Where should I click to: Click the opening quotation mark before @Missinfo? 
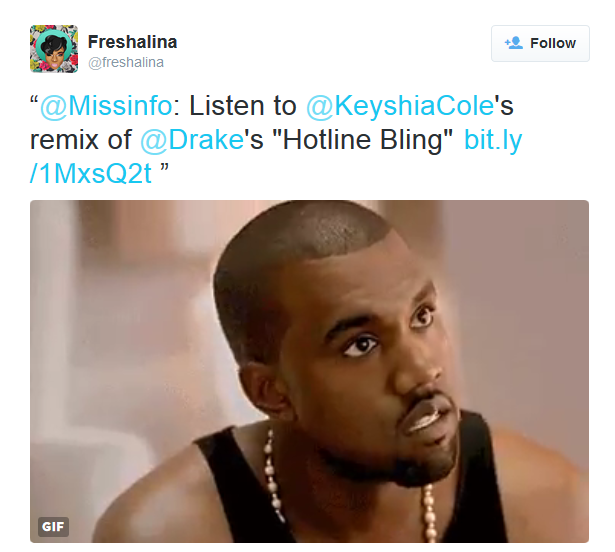pos(35,100)
